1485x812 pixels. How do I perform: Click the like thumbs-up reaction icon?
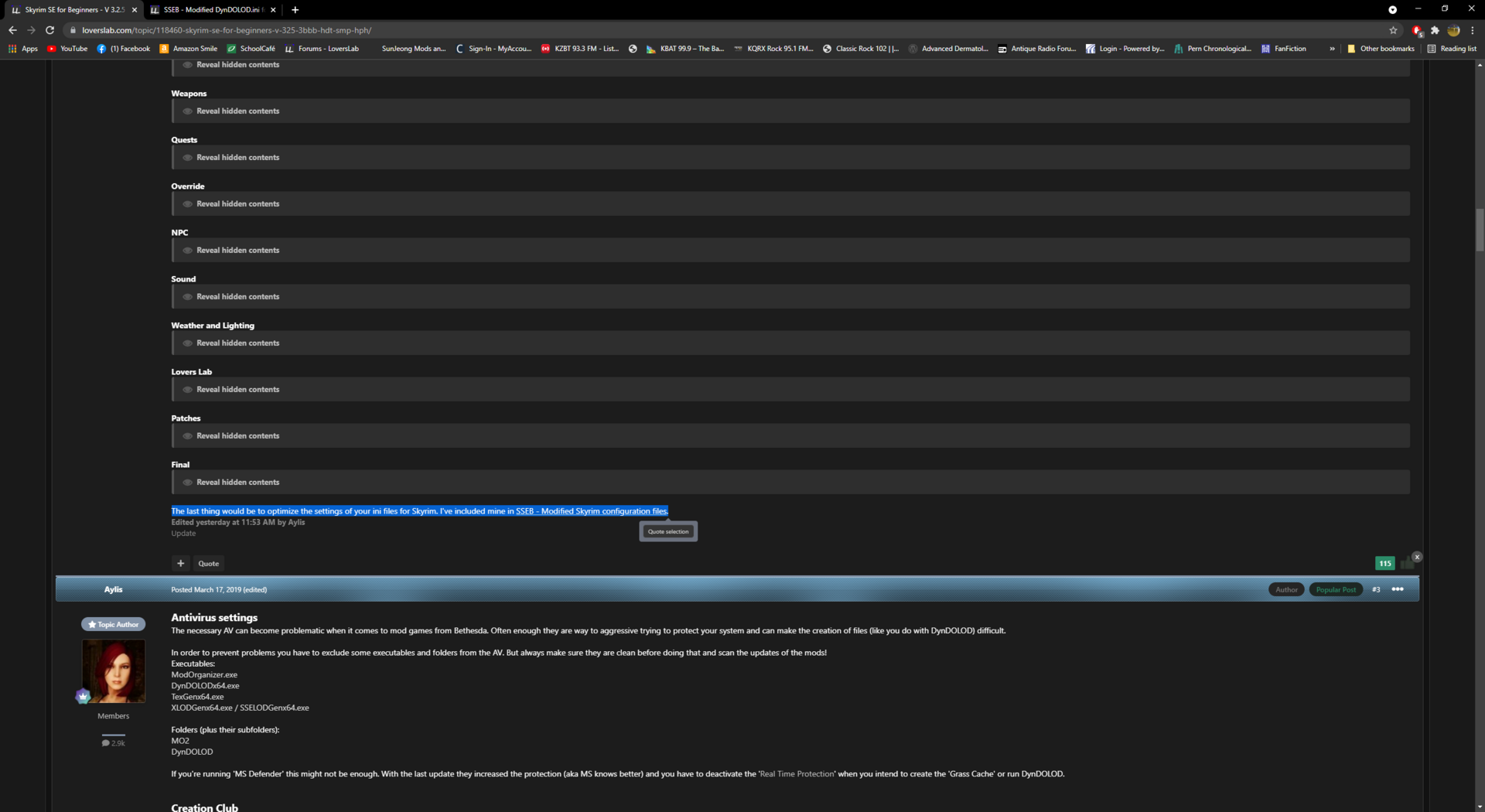[x=1407, y=563]
